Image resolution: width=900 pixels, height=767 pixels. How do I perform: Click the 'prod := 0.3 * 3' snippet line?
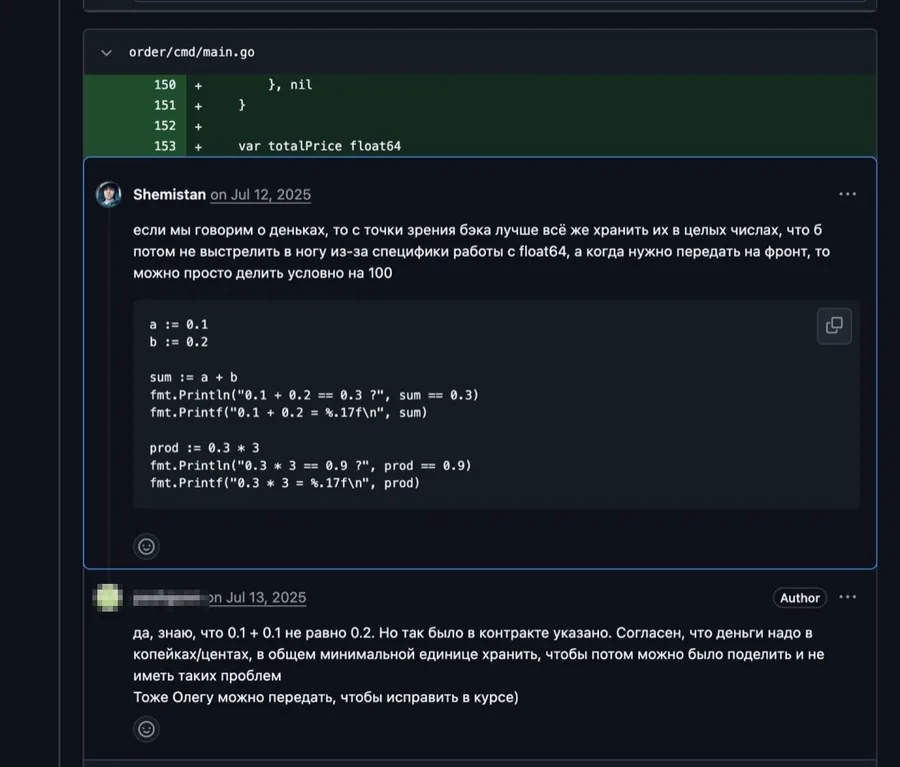point(204,448)
